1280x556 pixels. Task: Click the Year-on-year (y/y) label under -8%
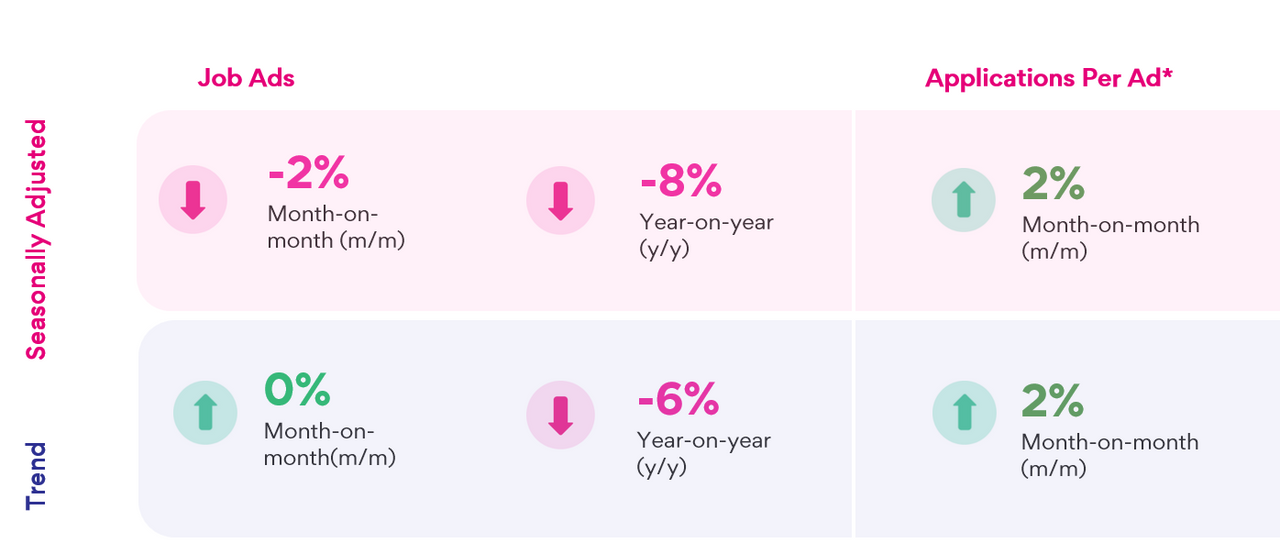[706, 235]
